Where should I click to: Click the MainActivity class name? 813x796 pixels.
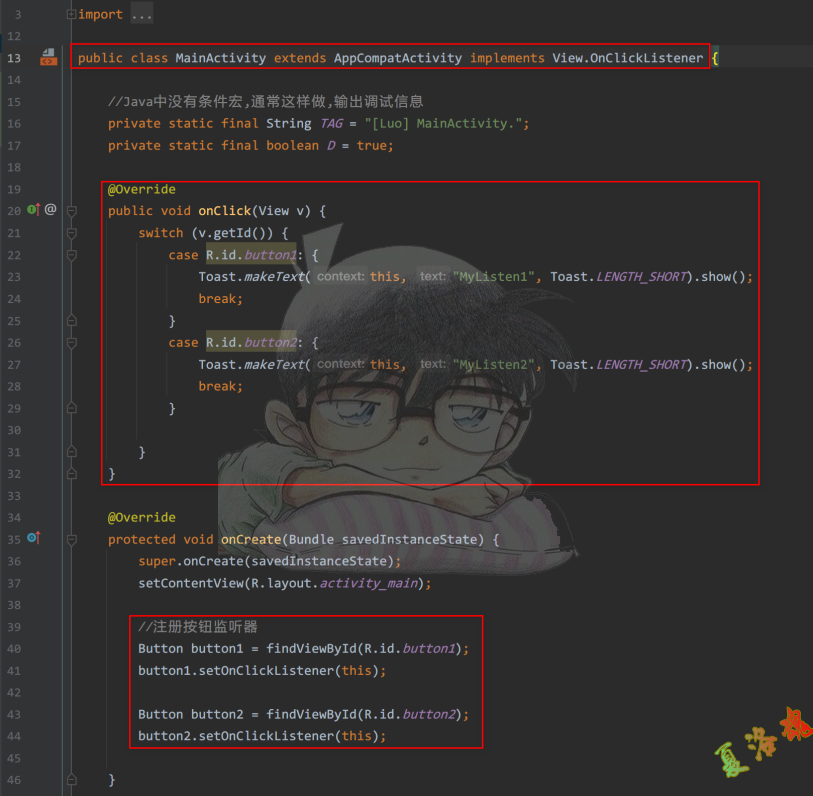click(x=220, y=58)
